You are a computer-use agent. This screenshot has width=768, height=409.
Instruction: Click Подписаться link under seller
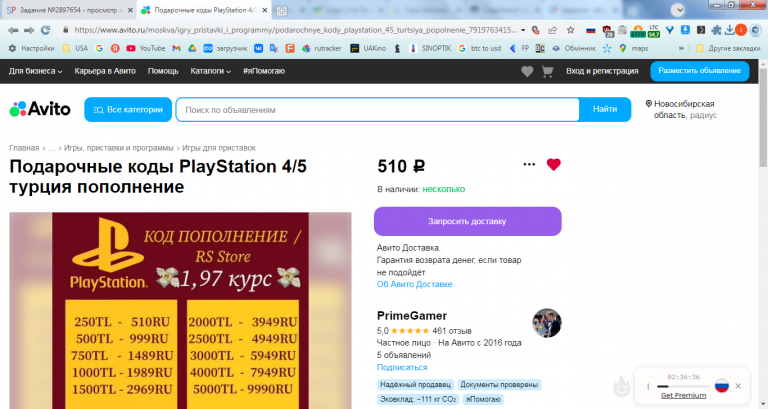click(x=402, y=367)
